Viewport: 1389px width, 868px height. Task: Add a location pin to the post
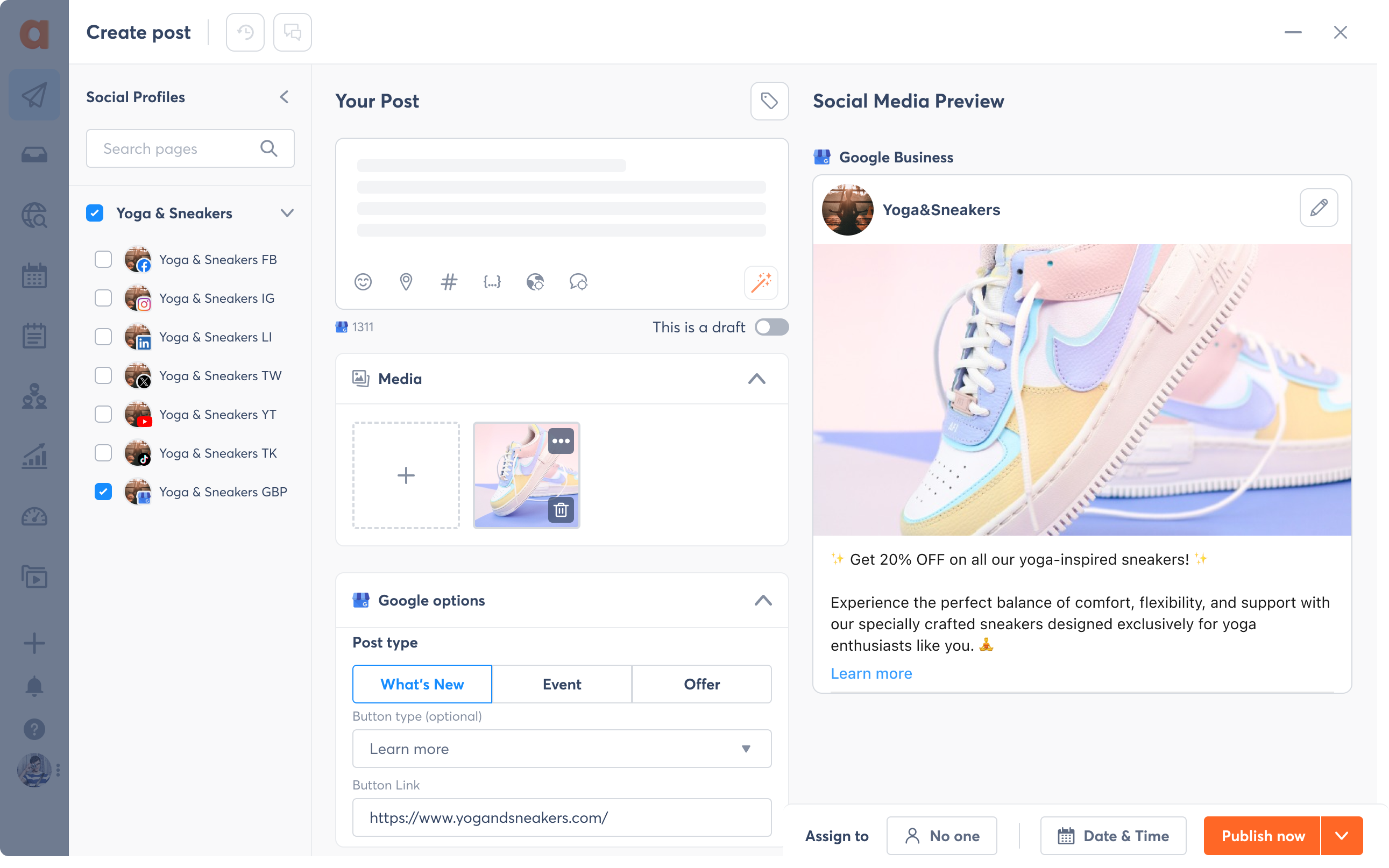pyautogui.click(x=406, y=282)
